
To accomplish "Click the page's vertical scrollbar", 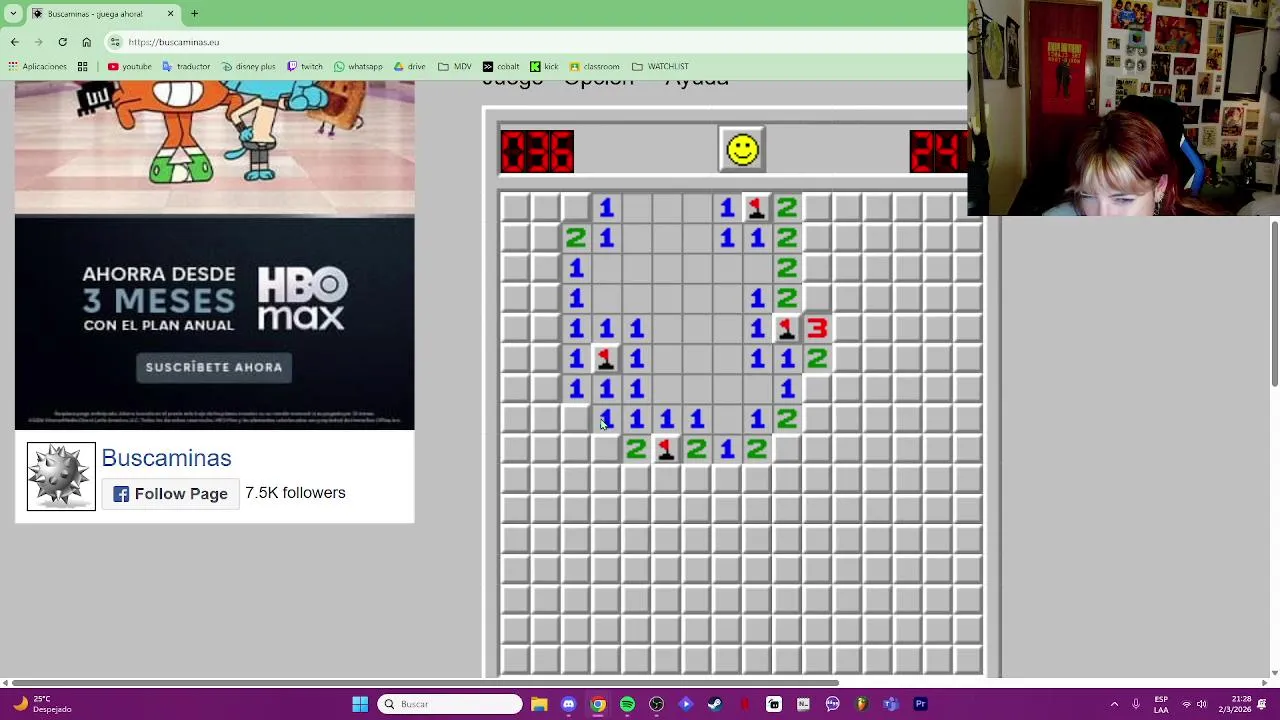I will (1274, 306).
